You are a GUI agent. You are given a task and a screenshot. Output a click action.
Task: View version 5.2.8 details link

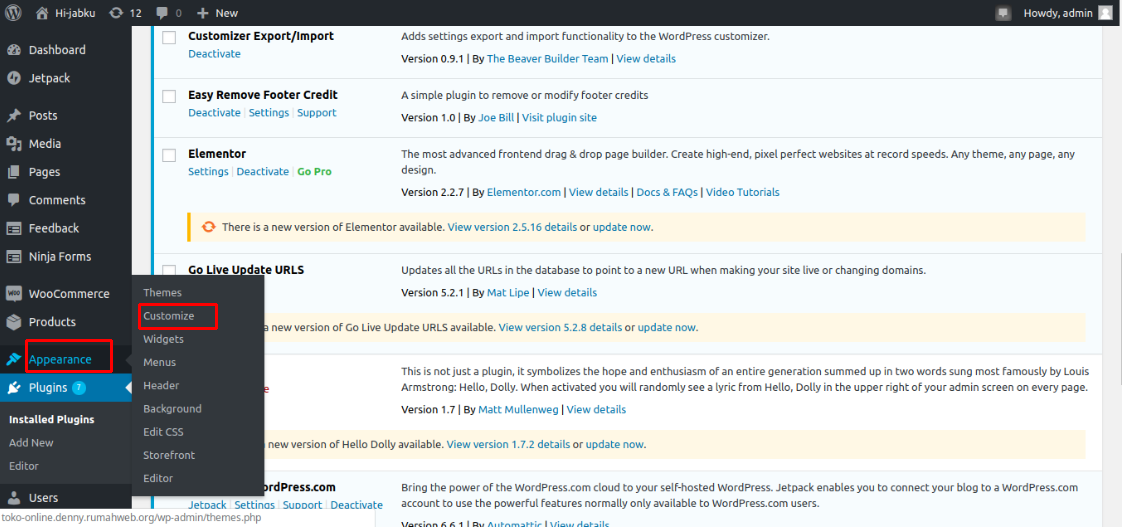point(560,327)
